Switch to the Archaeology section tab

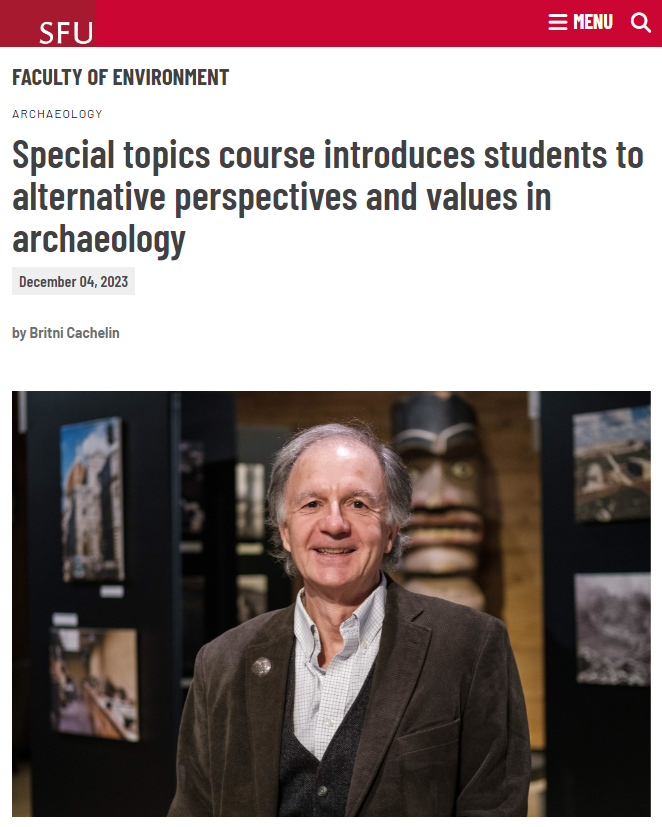pos(57,114)
